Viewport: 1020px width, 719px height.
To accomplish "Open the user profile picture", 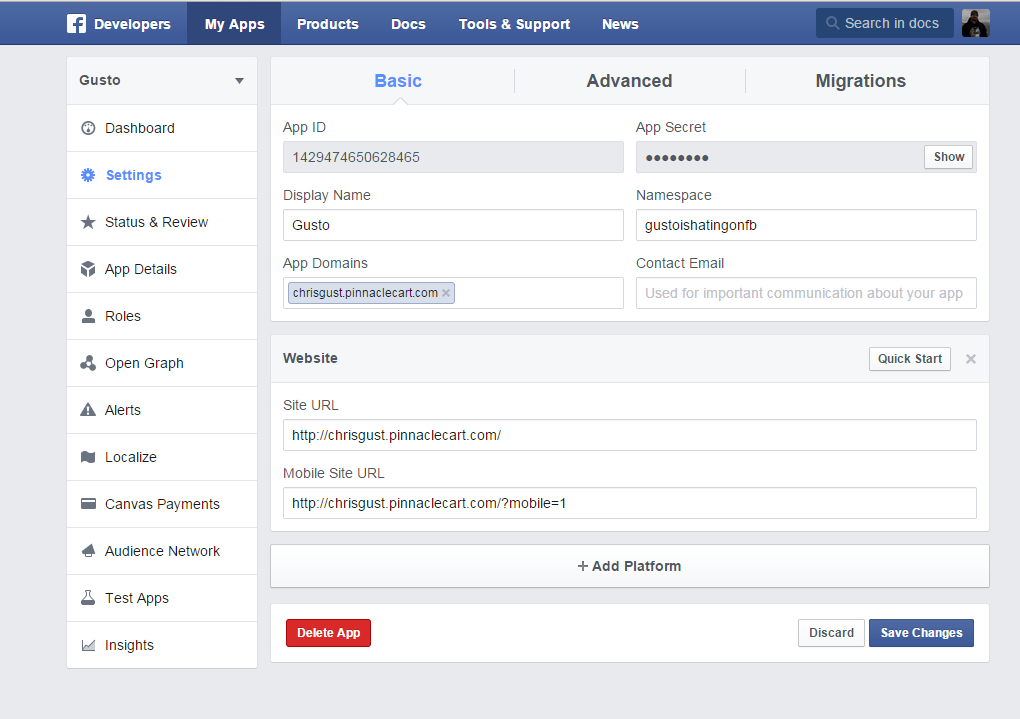I will pyautogui.click(x=976, y=23).
